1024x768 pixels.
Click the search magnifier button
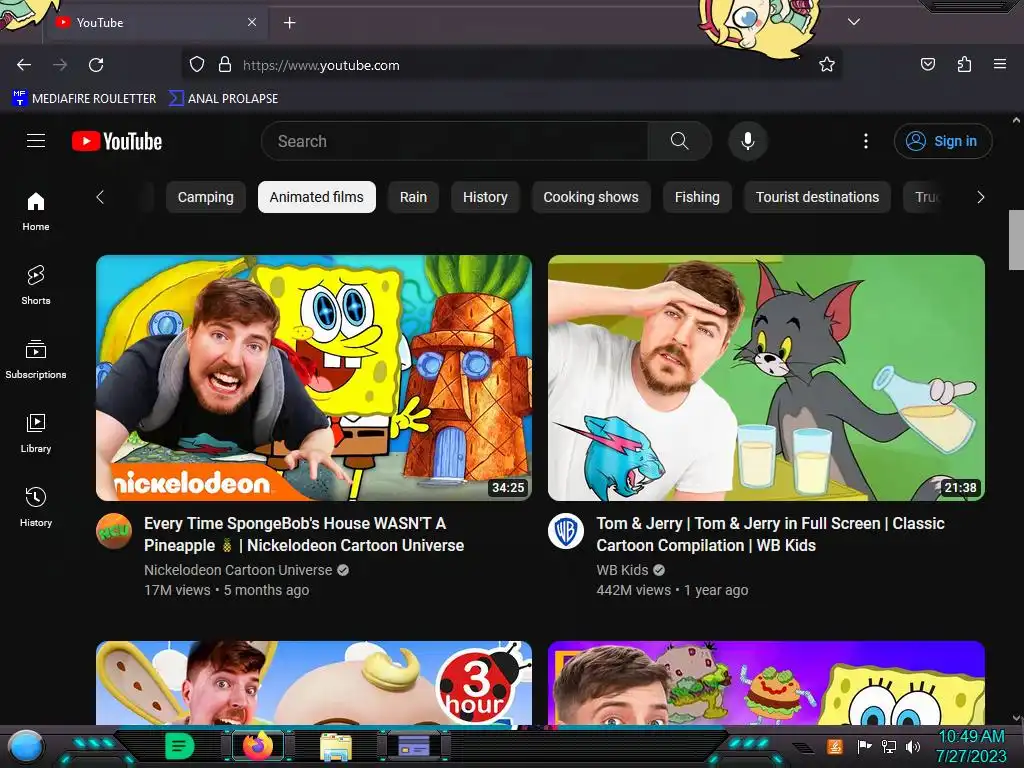pos(679,141)
